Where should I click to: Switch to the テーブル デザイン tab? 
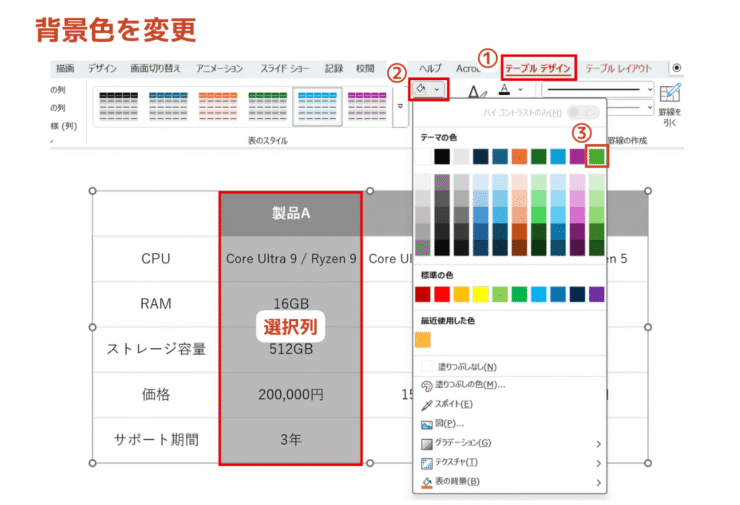pos(538,68)
